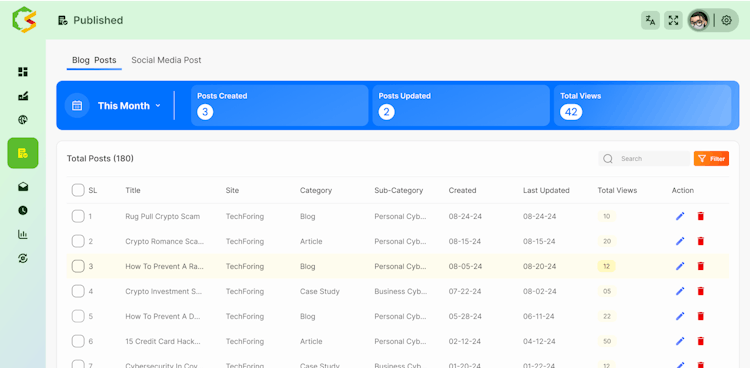Check the select-all checkbox beside SL
Screen dimensions: 750x368
[x=78, y=190]
